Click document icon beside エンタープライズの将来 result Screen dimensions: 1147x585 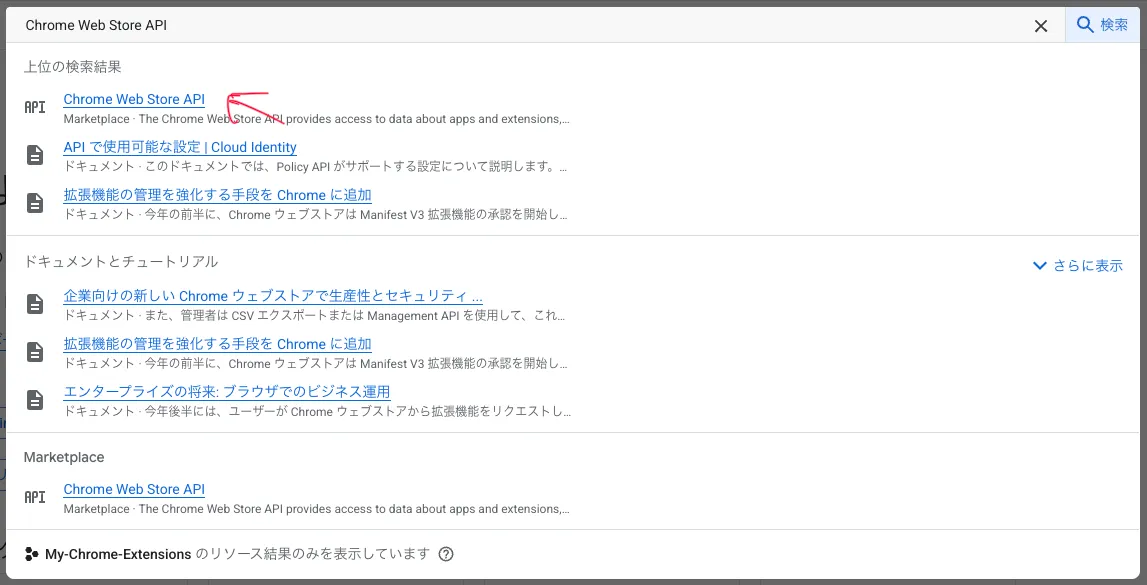tap(35, 399)
